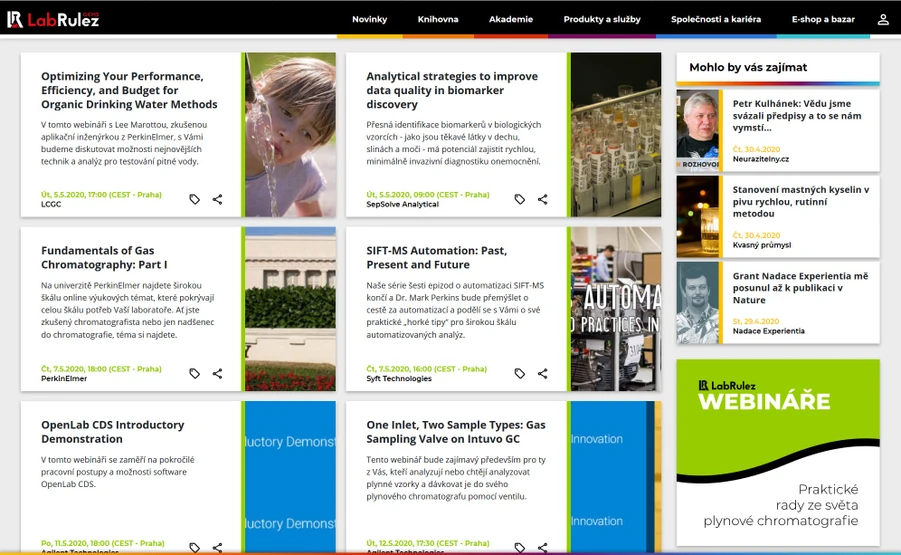This screenshot has width=901, height=555.
Task: Open the Novinky menu
Action: pos(369,19)
